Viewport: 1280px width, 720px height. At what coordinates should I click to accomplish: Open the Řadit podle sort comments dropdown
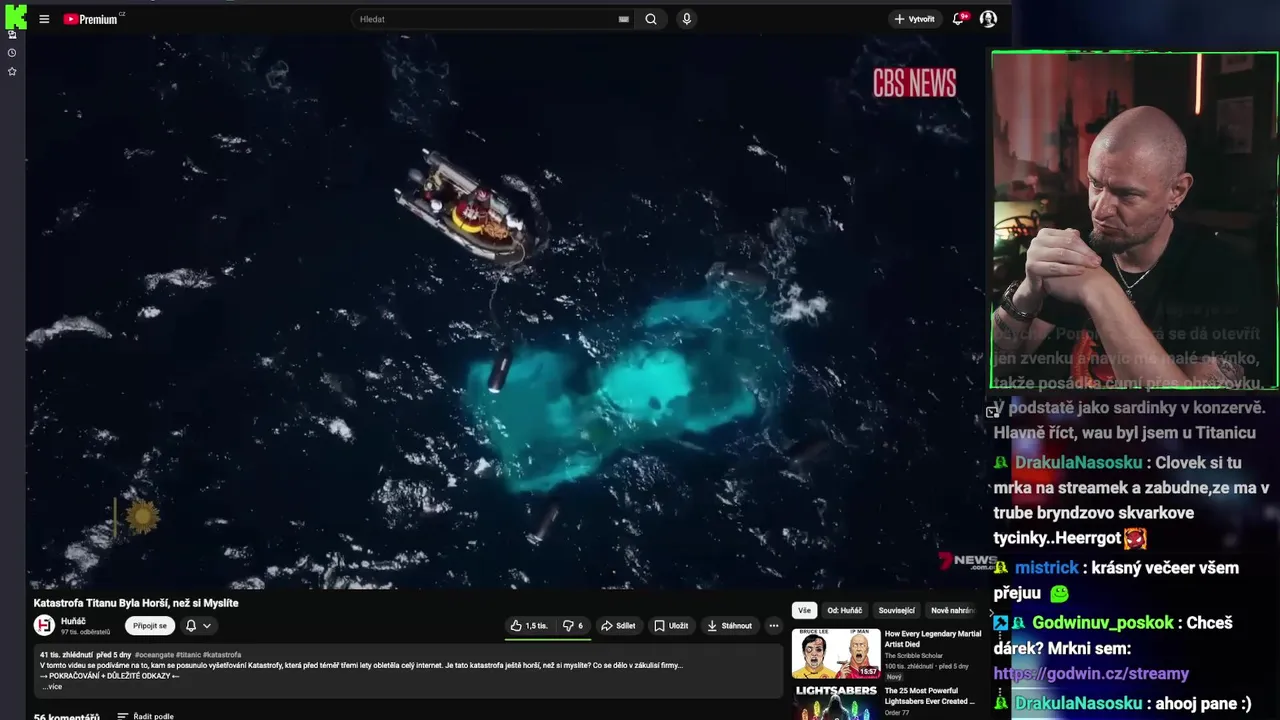pyautogui.click(x=145, y=716)
